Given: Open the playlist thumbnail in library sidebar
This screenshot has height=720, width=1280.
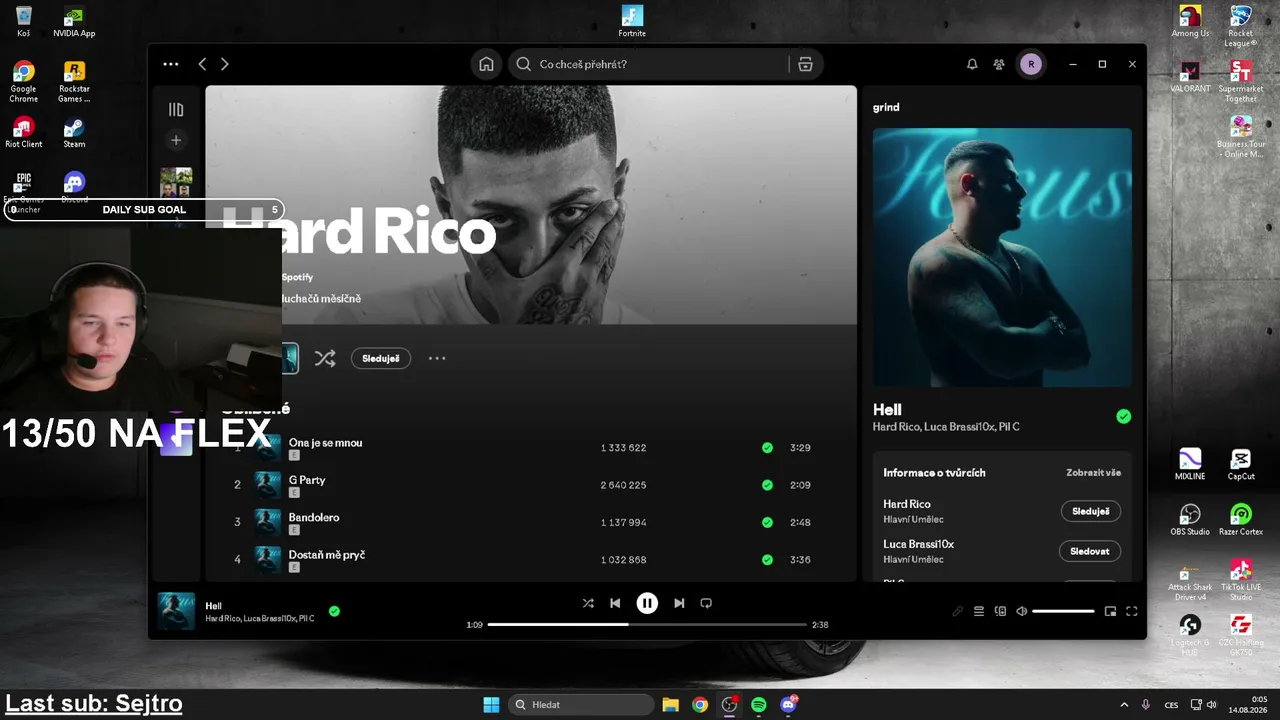Looking at the screenshot, I should point(176,182).
